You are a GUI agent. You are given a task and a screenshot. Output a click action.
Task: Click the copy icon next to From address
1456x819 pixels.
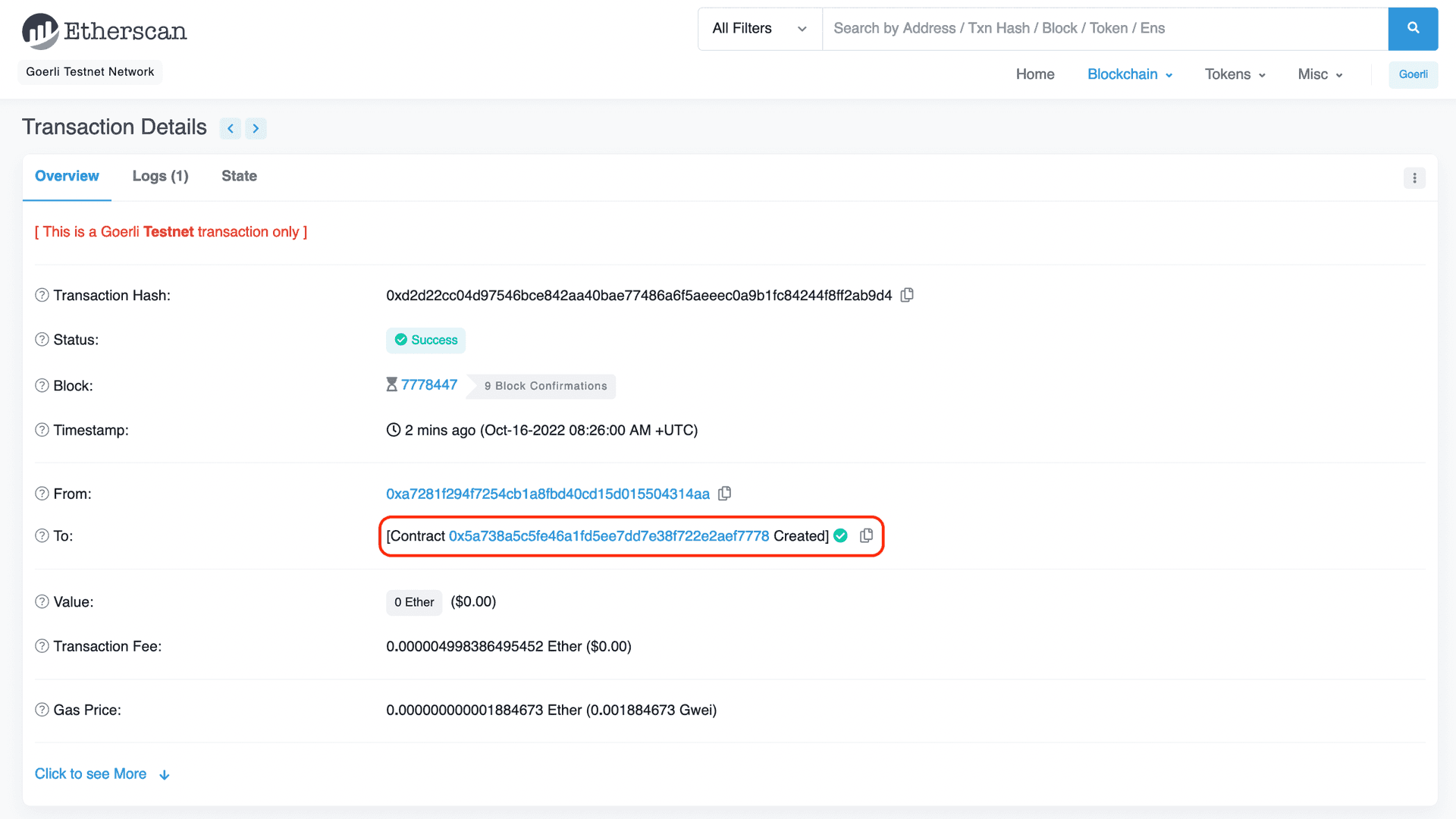[729, 493]
